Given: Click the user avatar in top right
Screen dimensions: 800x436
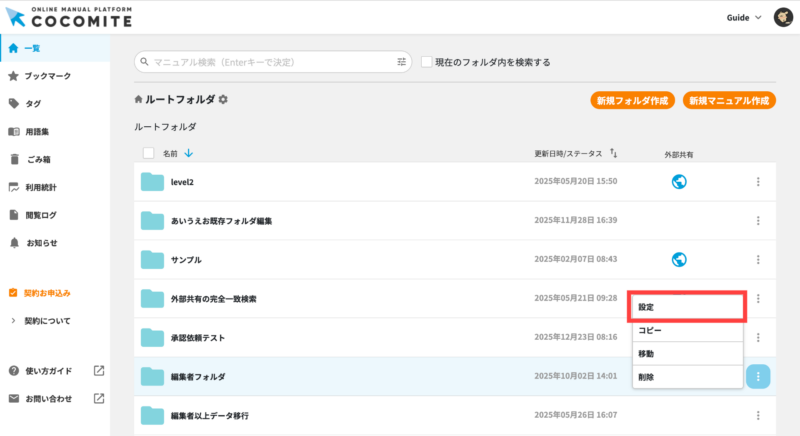Looking at the screenshot, I should (x=783, y=18).
